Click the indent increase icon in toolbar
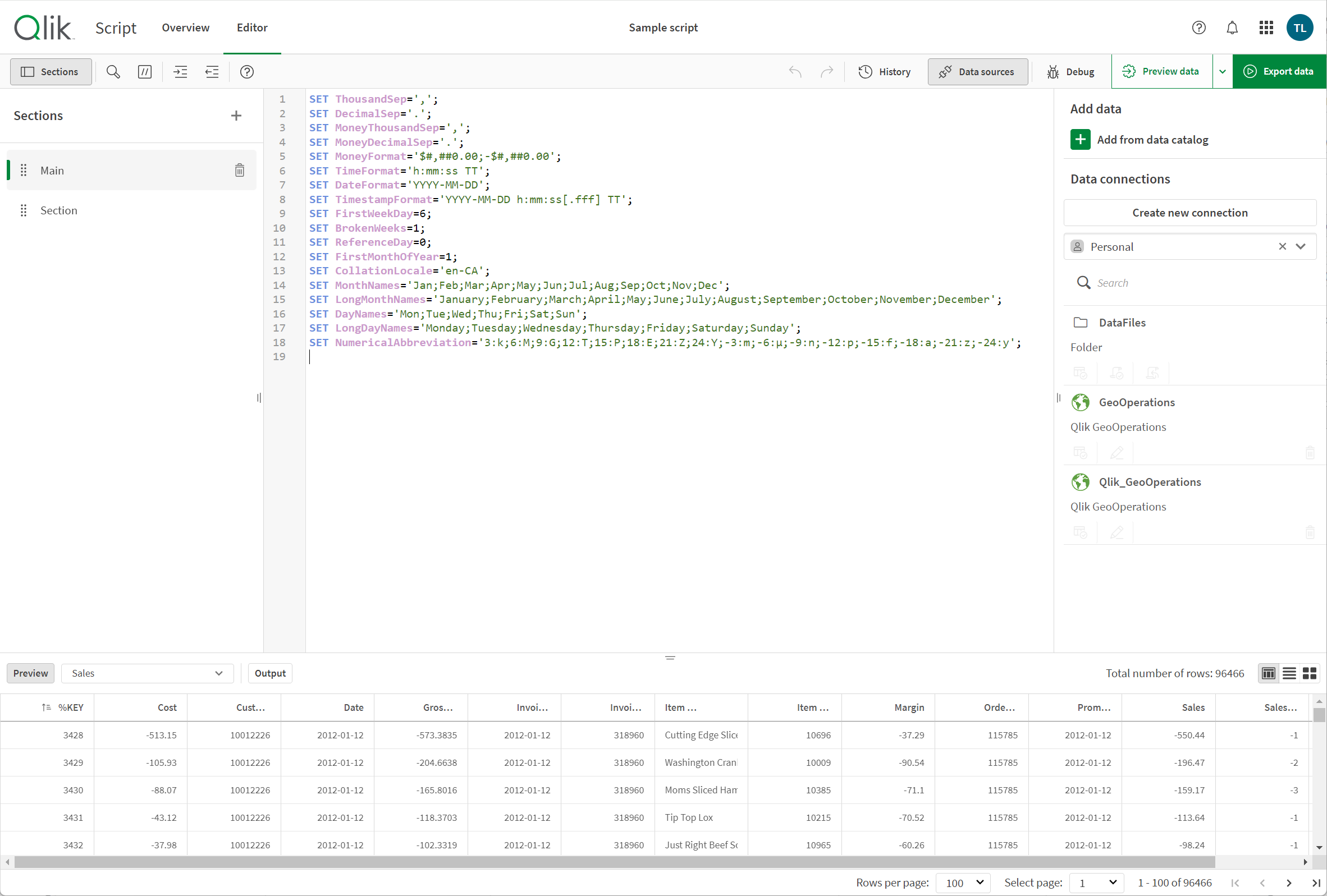Image resolution: width=1327 pixels, height=896 pixels. click(x=181, y=71)
